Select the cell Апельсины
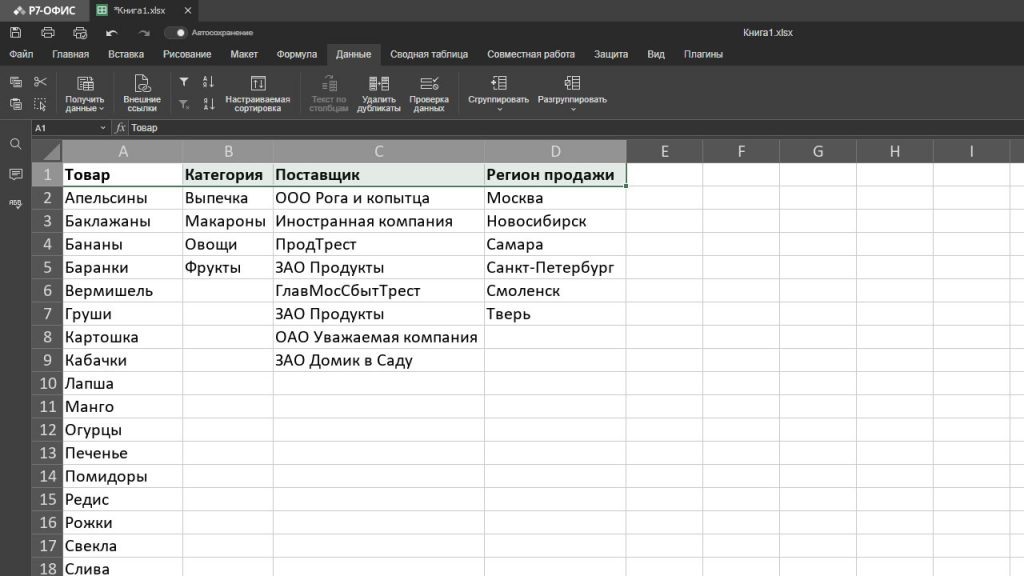Viewport: 1024px width, 576px height. pos(123,198)
